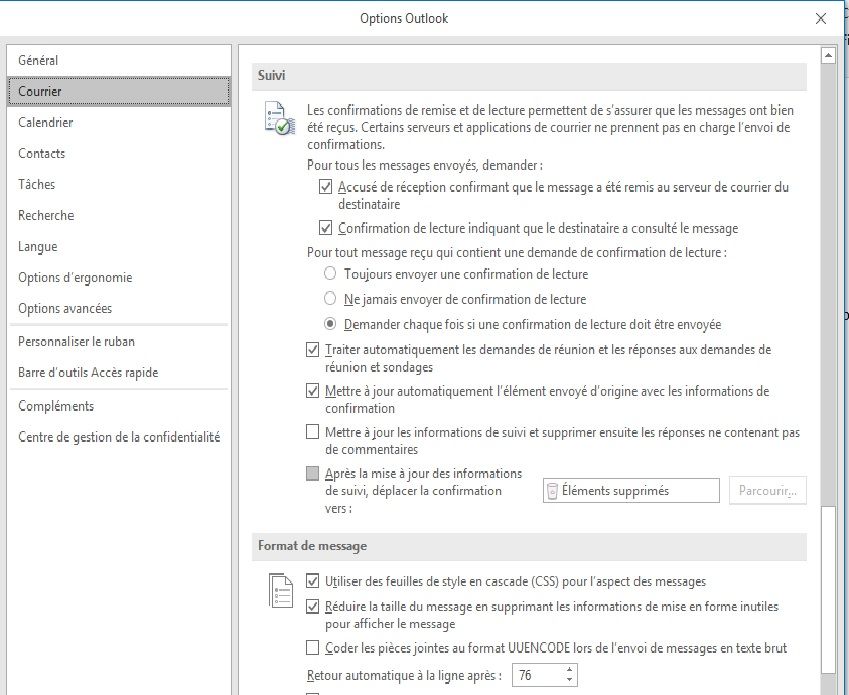Click the vertical scrollbar thumb
The width and height of the screenshot is (849, 695).
[x=828, y=590]
